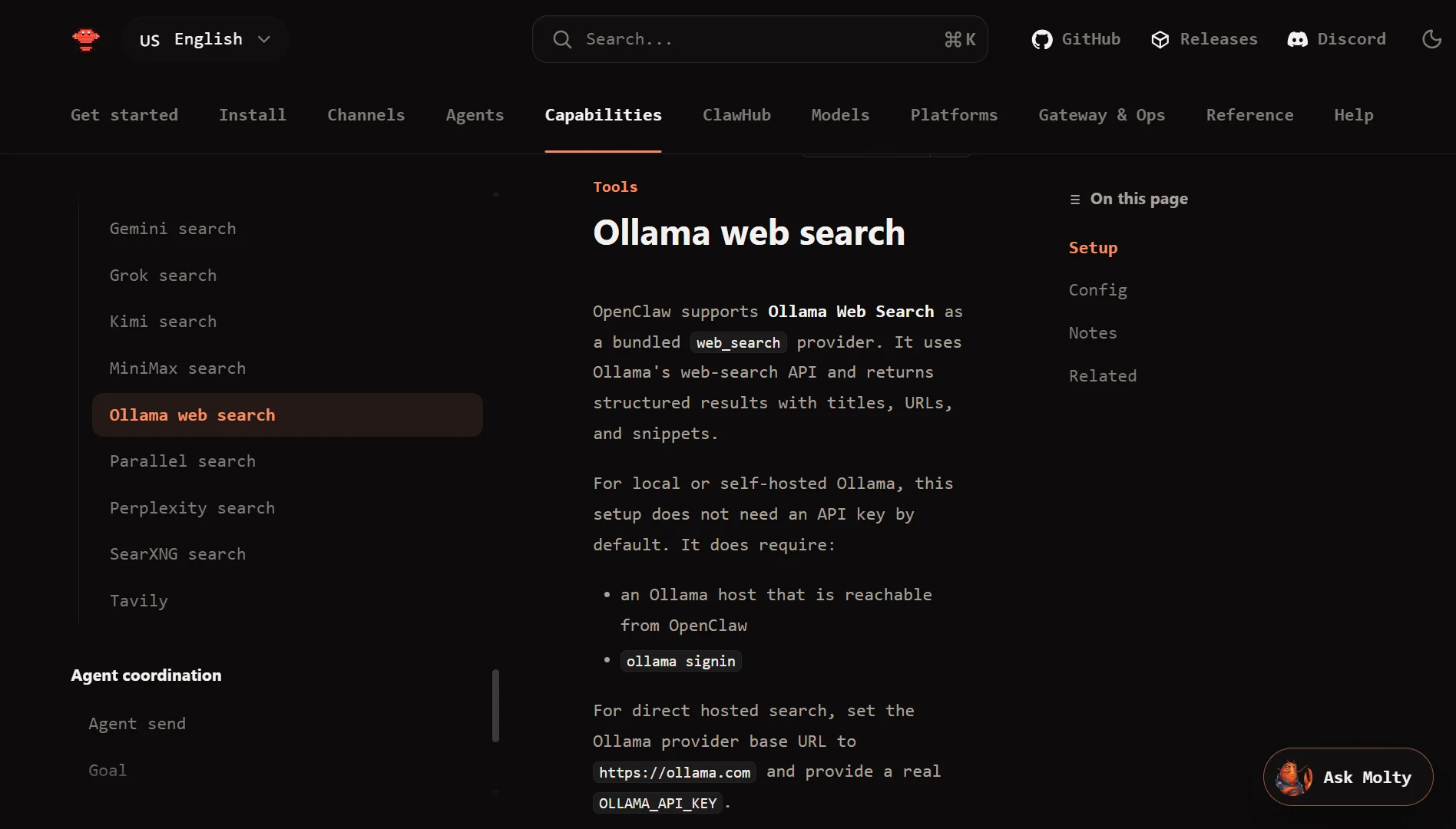Jump to the Config section
1456x829 pixels.
pos(1098,290)
